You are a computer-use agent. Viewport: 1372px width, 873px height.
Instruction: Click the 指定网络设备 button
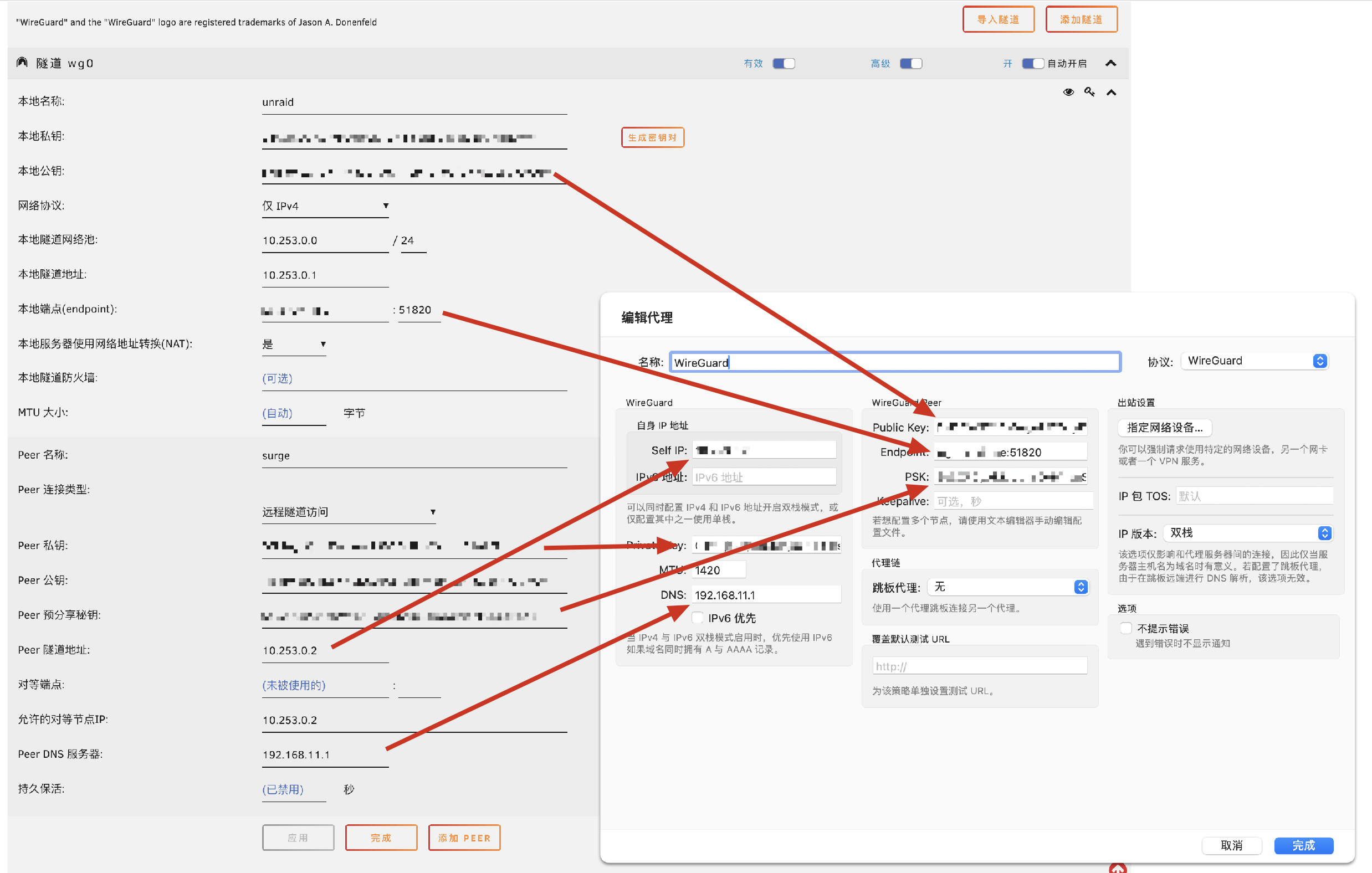pyautogui.click(x=1165, y=427)
